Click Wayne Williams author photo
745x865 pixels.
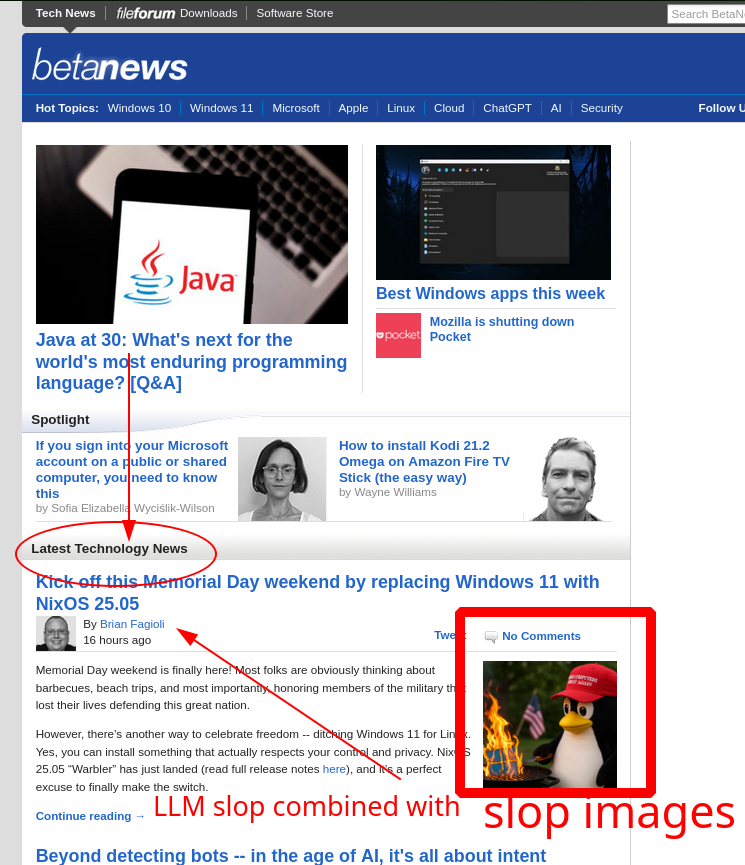click(567, 479)
